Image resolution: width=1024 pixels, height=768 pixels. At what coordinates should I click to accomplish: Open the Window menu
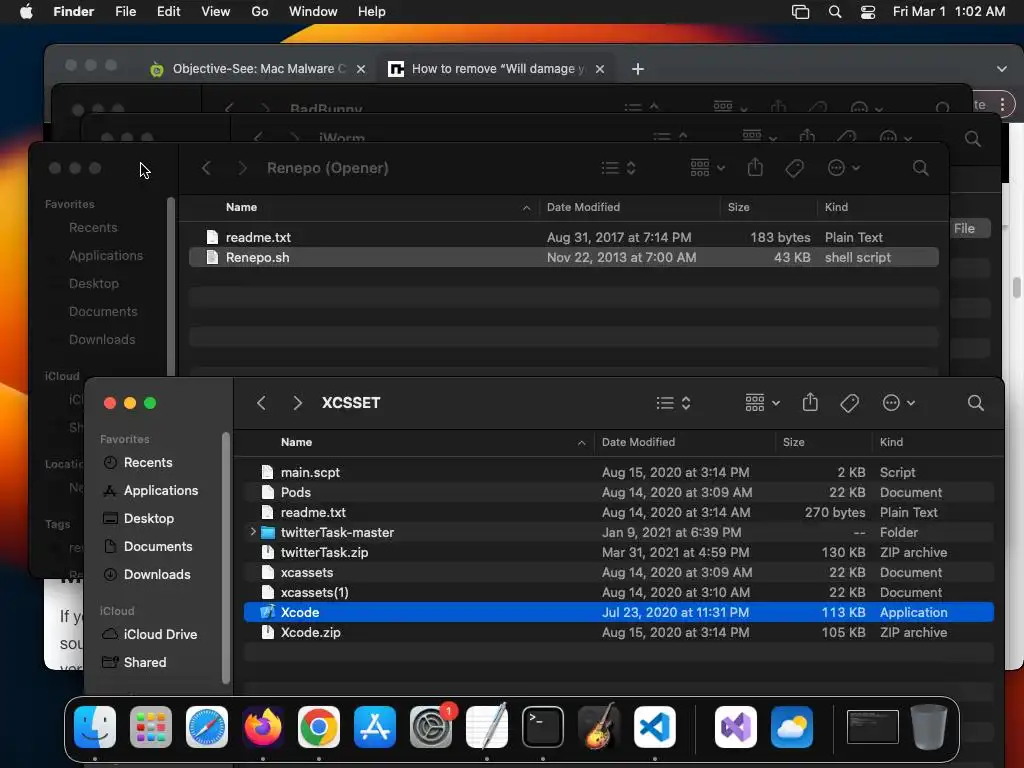click(313, 11)
